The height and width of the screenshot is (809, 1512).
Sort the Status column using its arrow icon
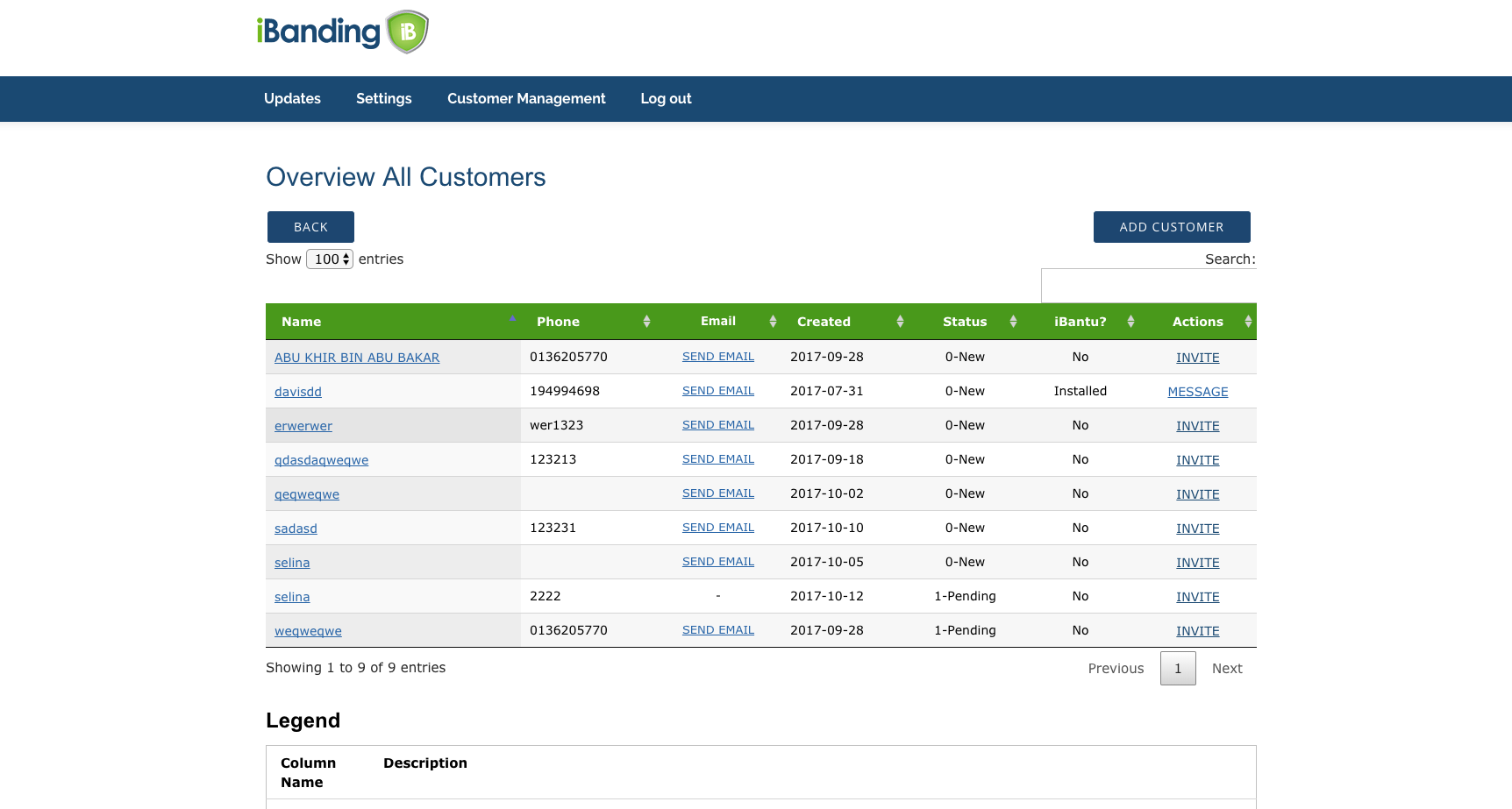click(x=1013, y=322)
